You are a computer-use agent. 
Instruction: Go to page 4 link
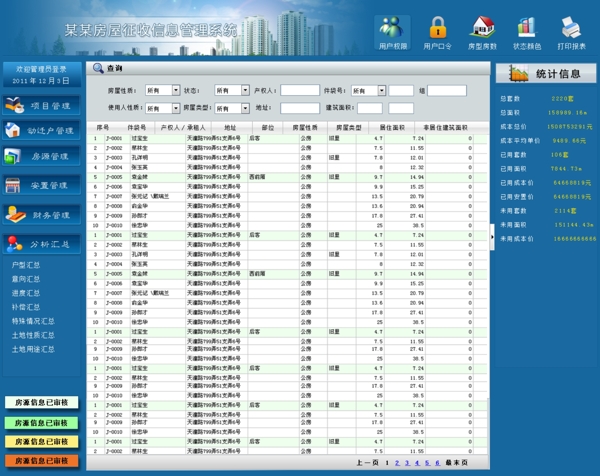click(417, 463)
